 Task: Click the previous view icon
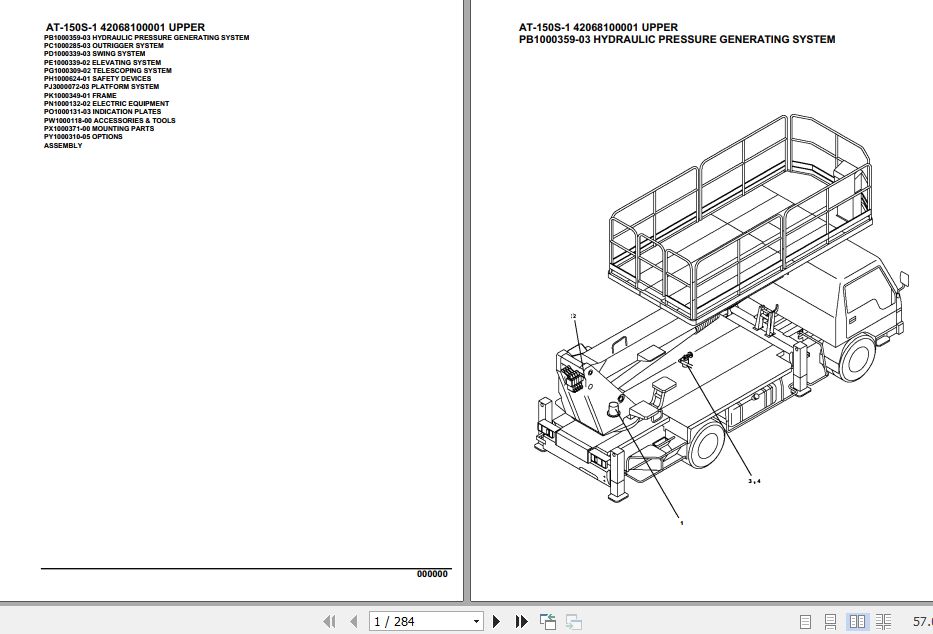coord(548,621)
